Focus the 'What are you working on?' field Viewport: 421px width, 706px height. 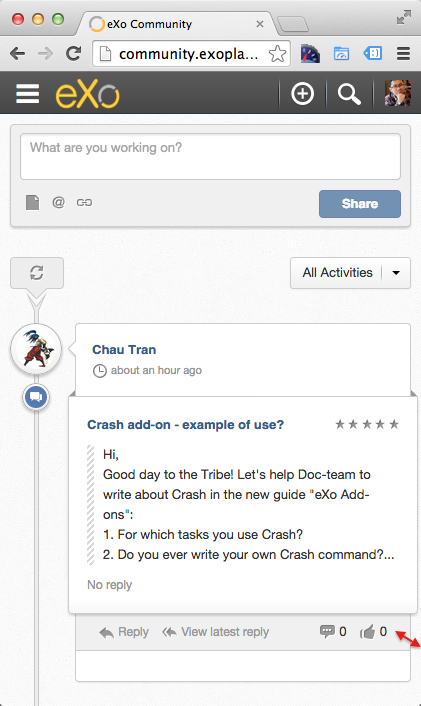pyautogui.click(x=210, y=157)
